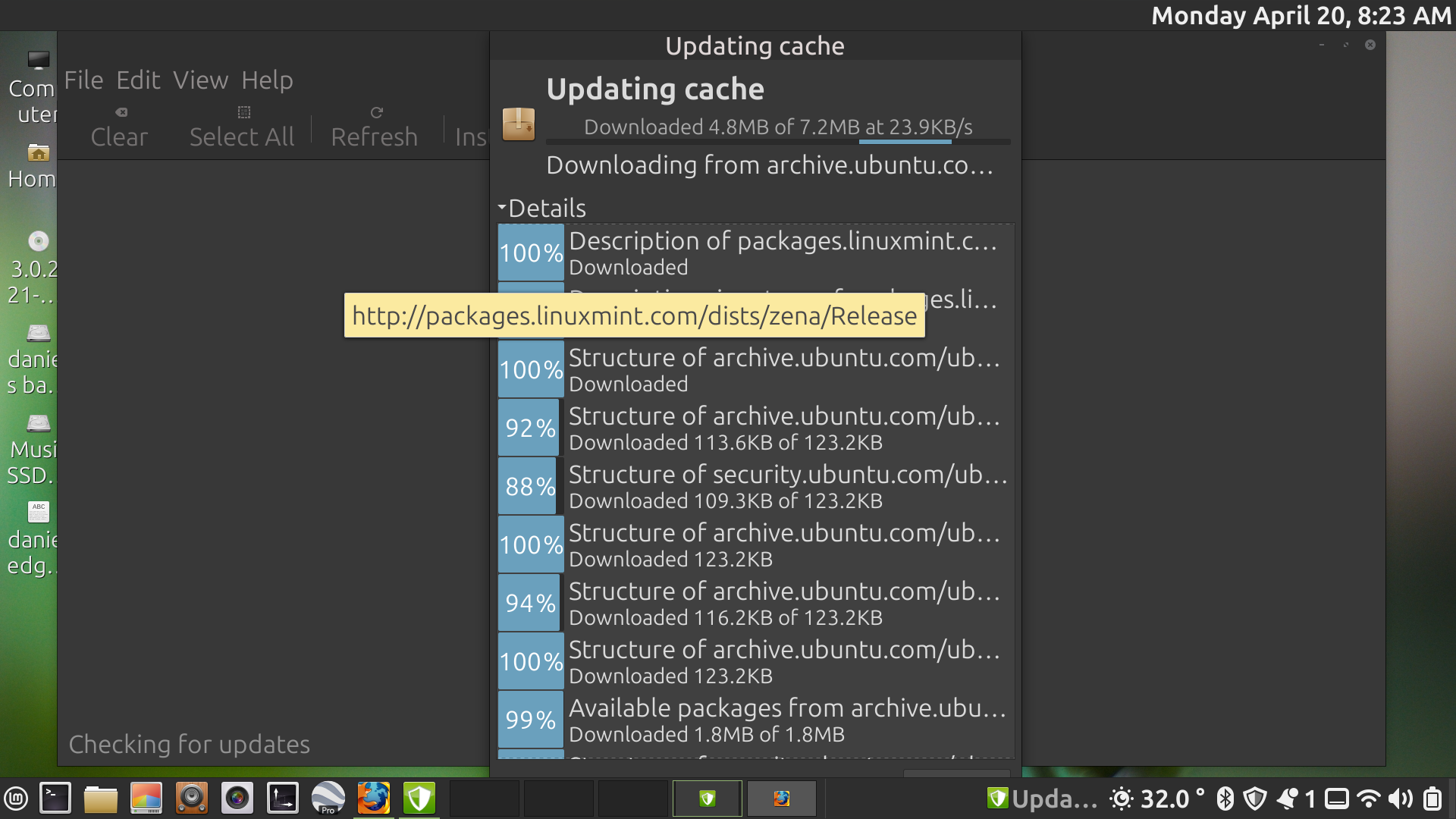Click the Update Manager shield launcher
1456x819 pixels.
pos(419,799)
